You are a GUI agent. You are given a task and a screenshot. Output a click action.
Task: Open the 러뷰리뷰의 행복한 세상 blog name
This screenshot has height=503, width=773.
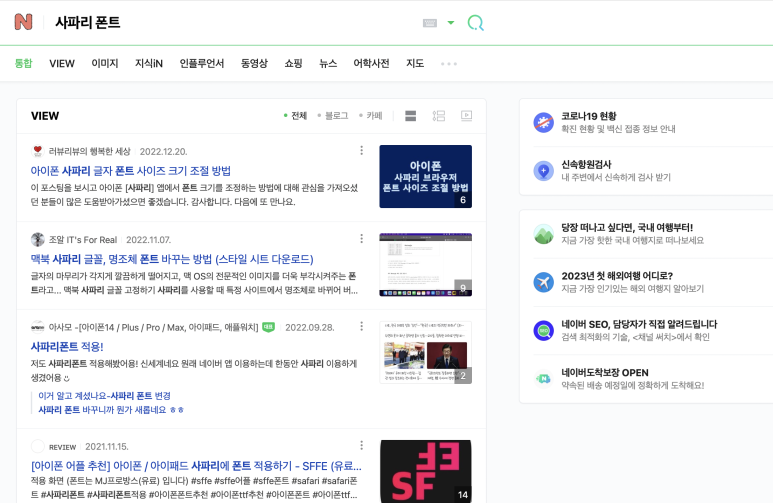point(89,151)
